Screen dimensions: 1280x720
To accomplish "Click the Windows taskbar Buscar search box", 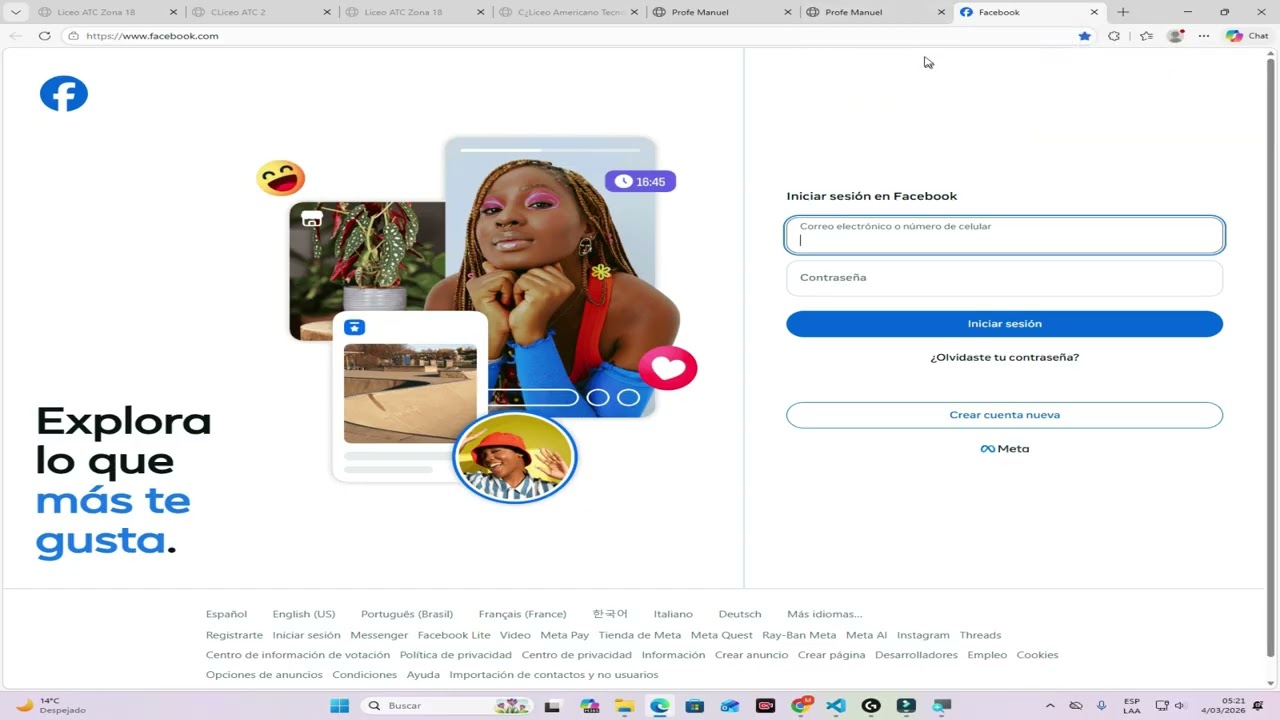I will pyautogui.click(x=445, y=706).
